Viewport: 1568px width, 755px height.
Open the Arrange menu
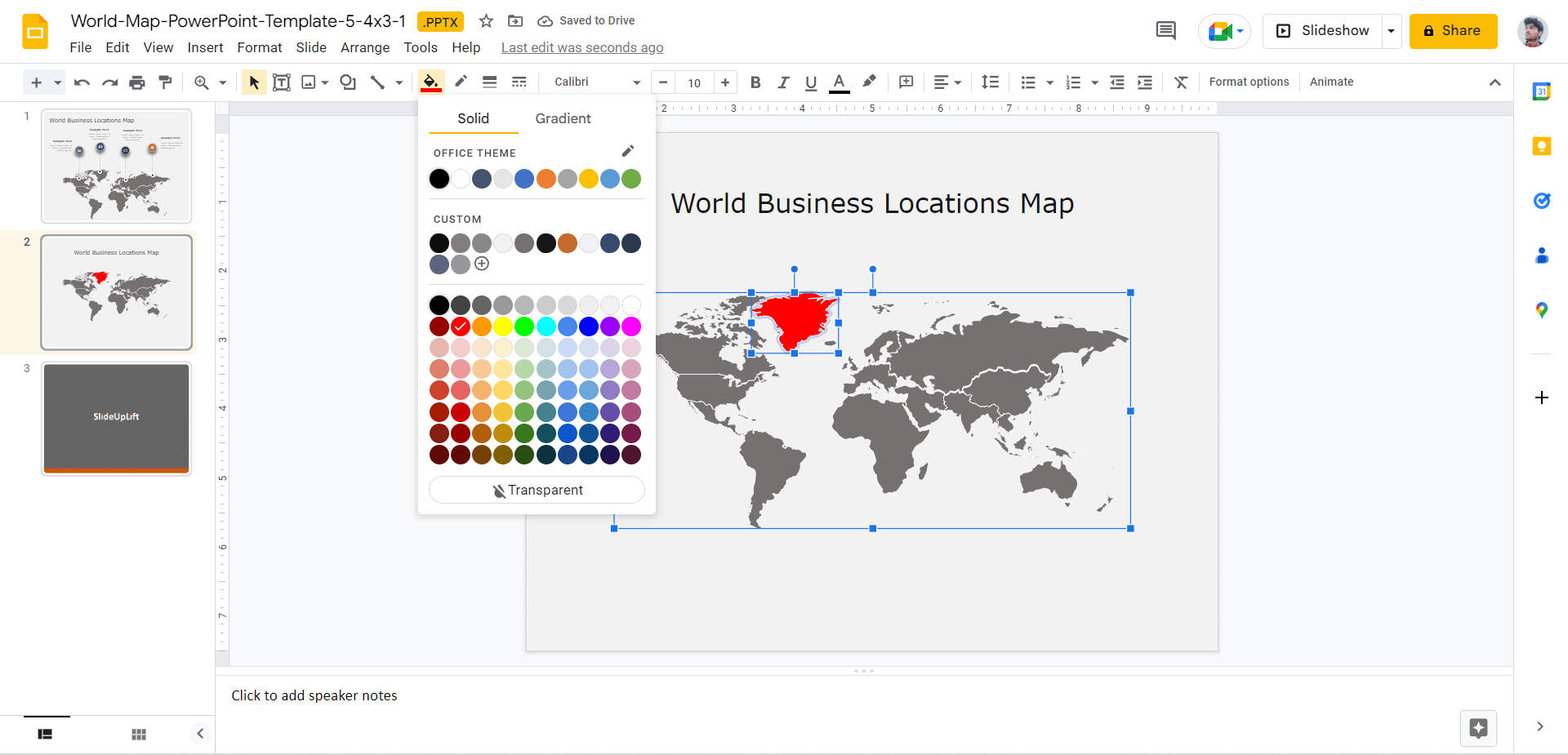[x=364, y=47]
